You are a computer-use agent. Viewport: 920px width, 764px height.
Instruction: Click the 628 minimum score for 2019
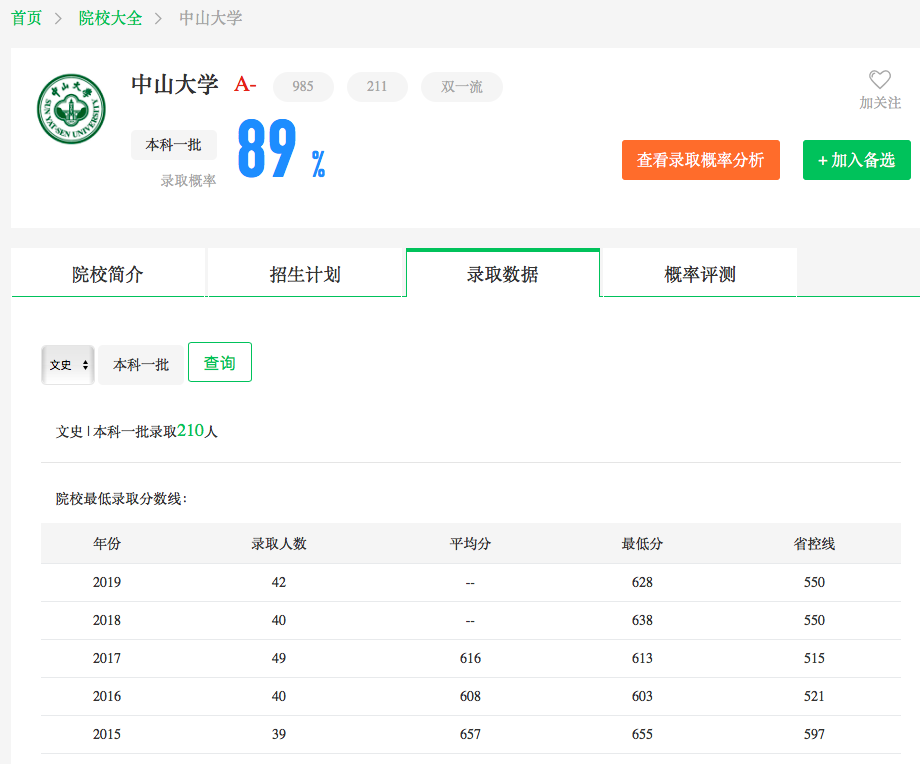tap(642, 582)
